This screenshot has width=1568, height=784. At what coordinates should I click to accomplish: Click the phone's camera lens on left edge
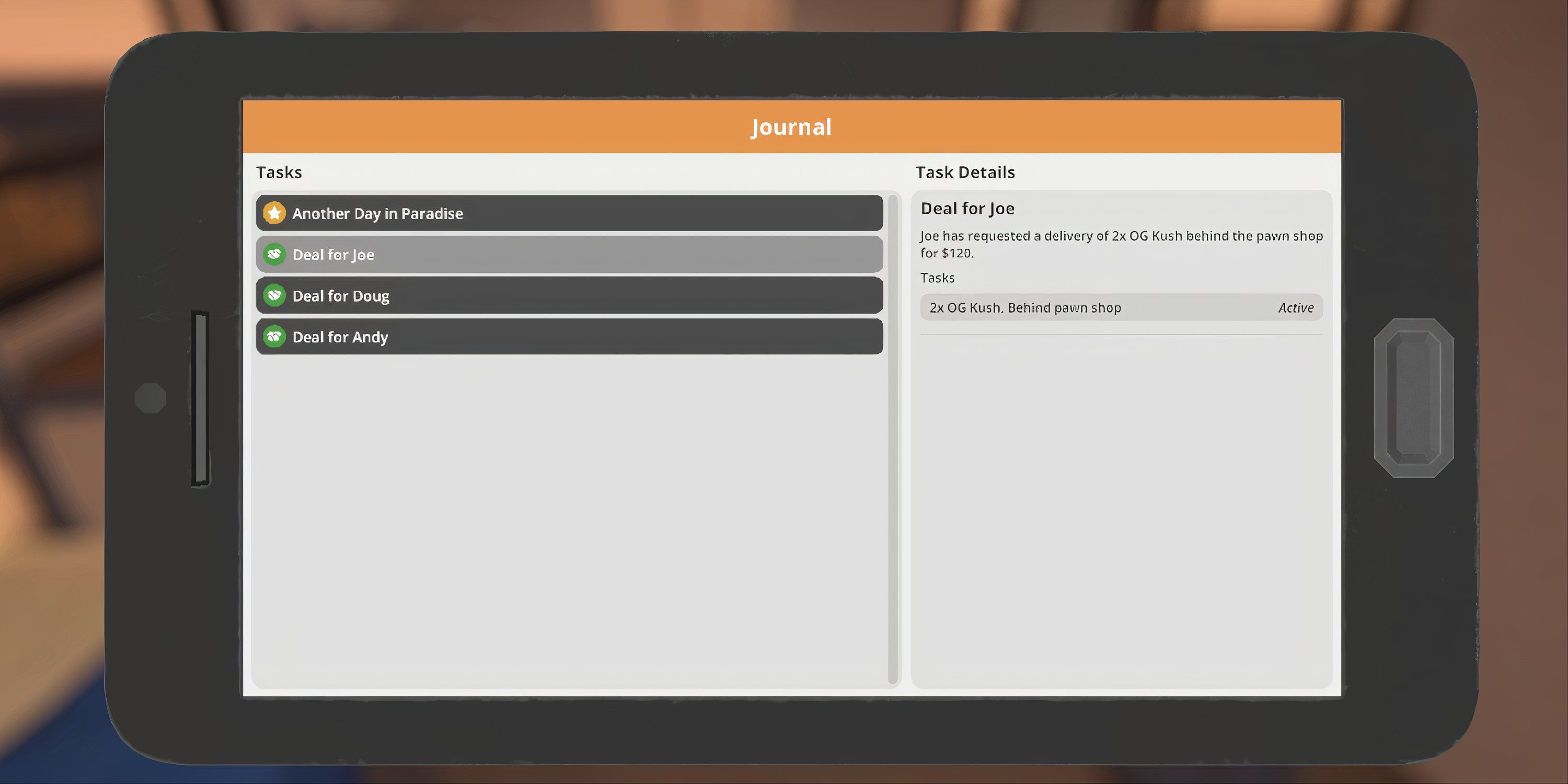coord(151,398)
